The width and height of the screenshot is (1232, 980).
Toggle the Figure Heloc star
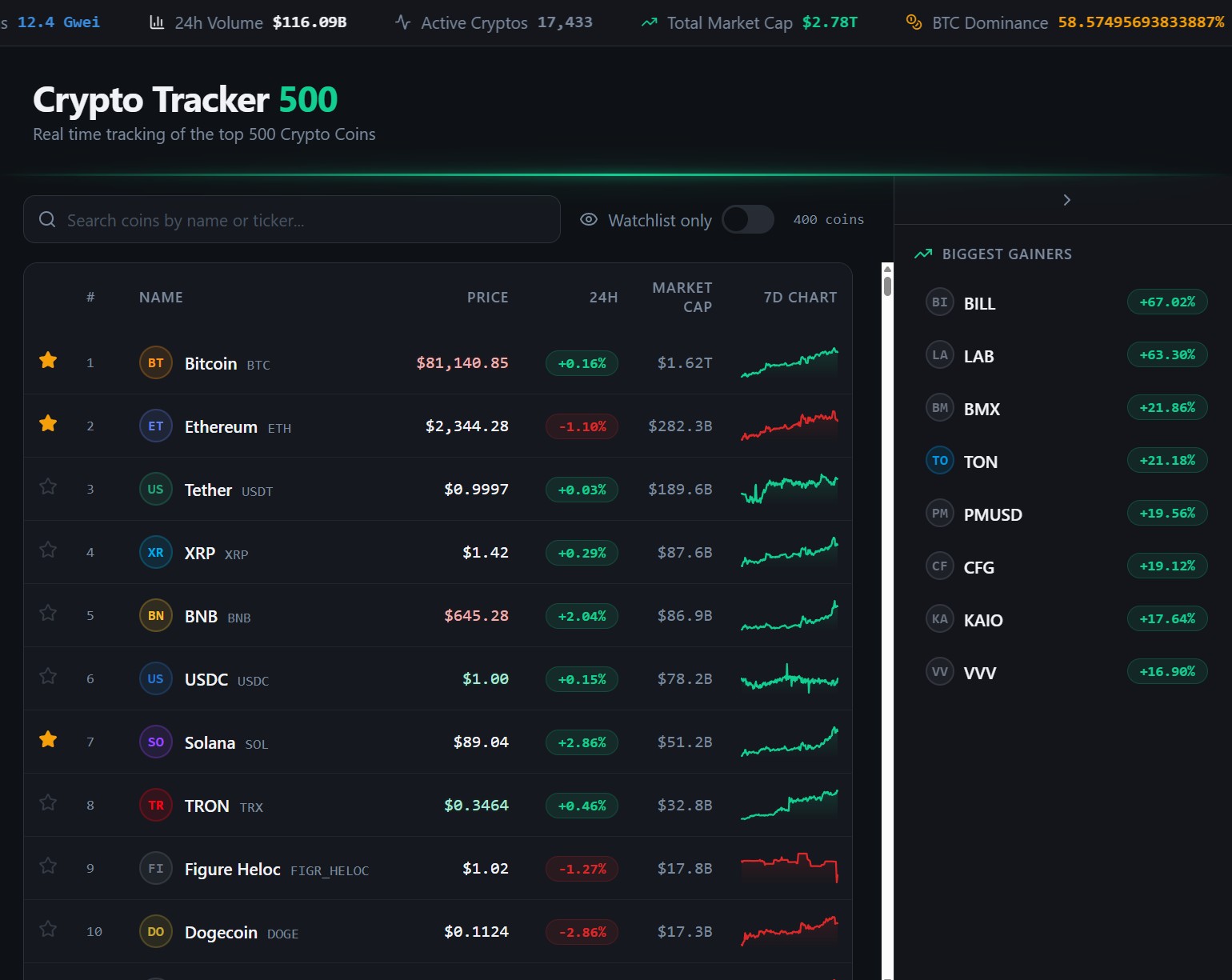click(48, 866)
